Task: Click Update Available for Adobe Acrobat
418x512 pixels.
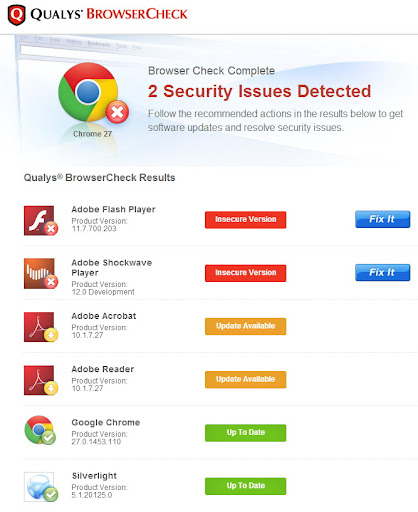Action: click(x=245, y=326)
